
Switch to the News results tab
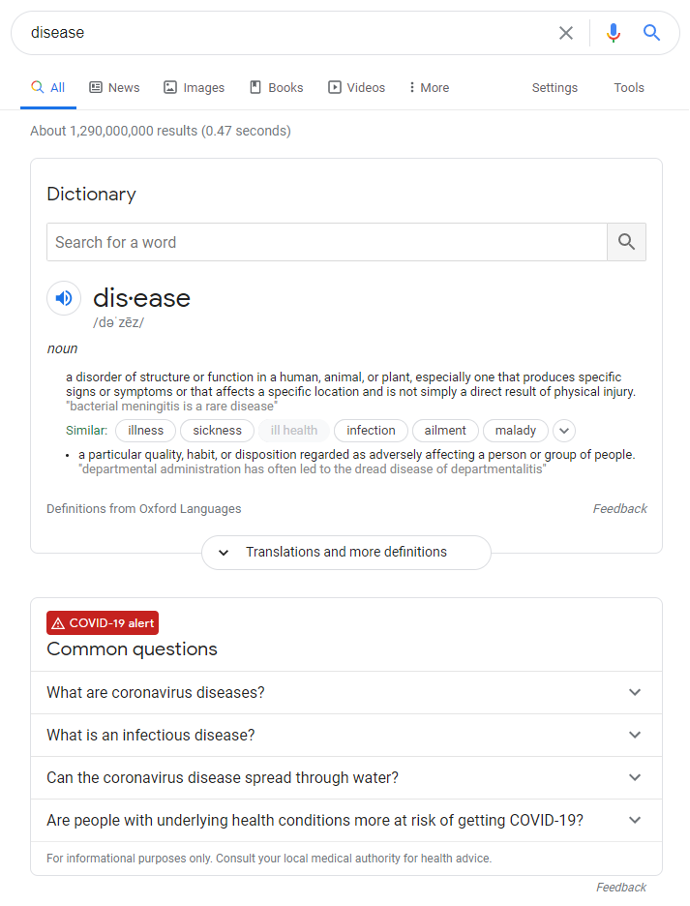point(114,87)
